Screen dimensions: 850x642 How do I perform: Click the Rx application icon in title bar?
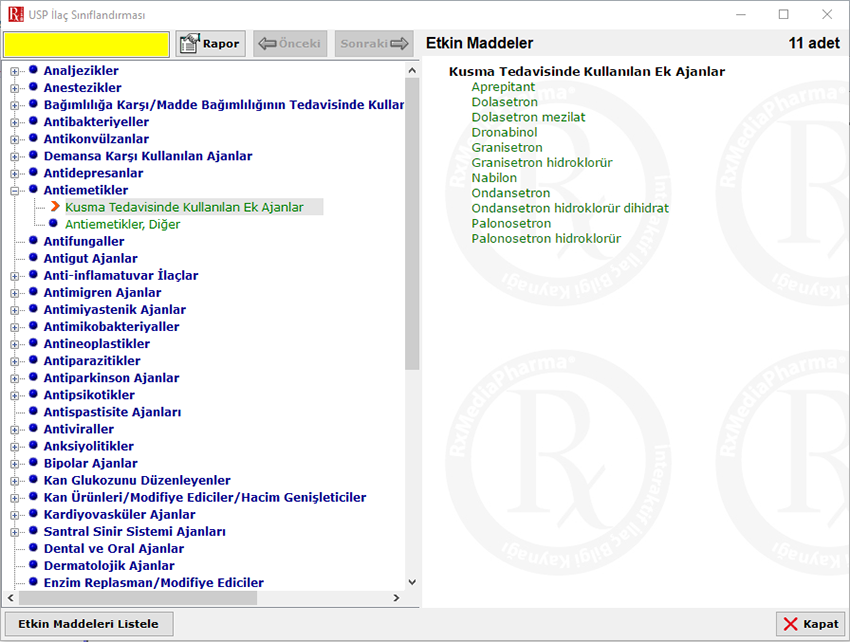point(16,14)
